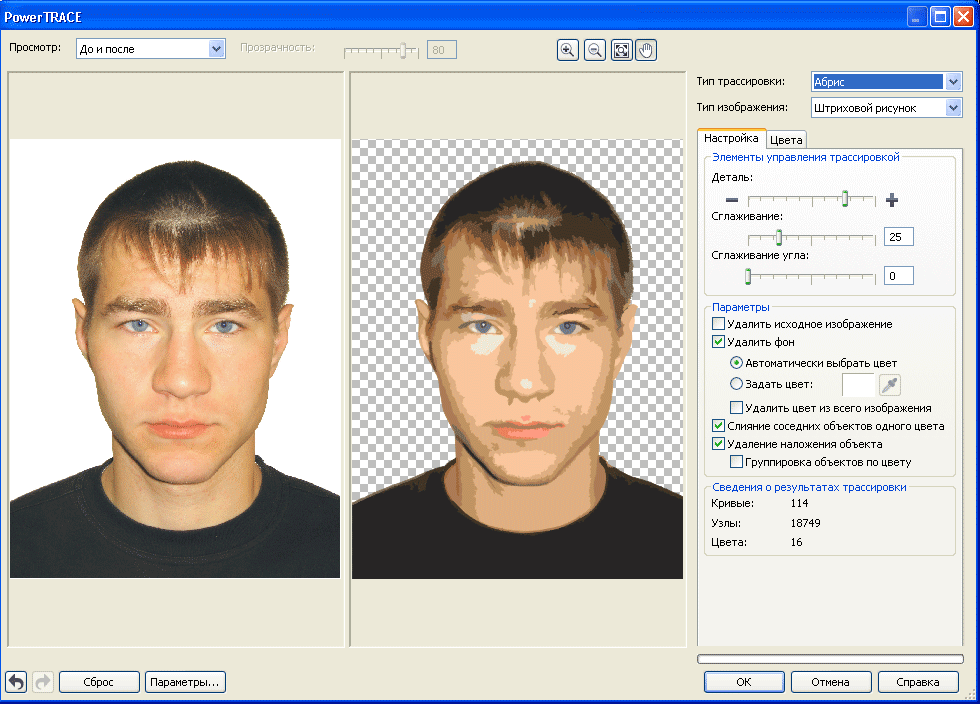Maximize the PowerTRACE window
This screenshot has height=704, width=980.
[x=939, y=17]
